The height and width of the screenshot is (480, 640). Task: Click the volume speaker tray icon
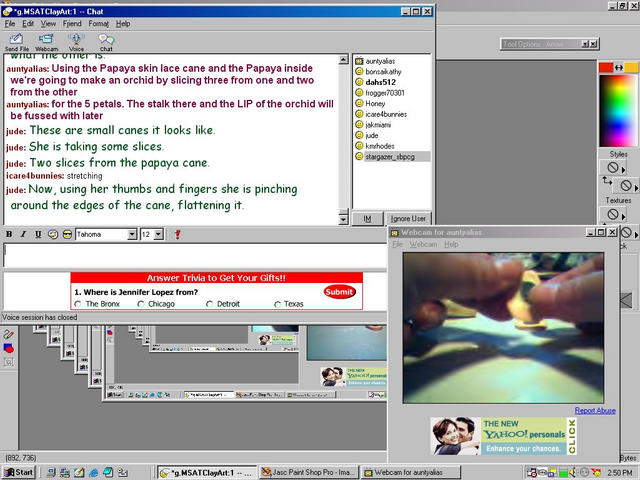click(573, 472)
